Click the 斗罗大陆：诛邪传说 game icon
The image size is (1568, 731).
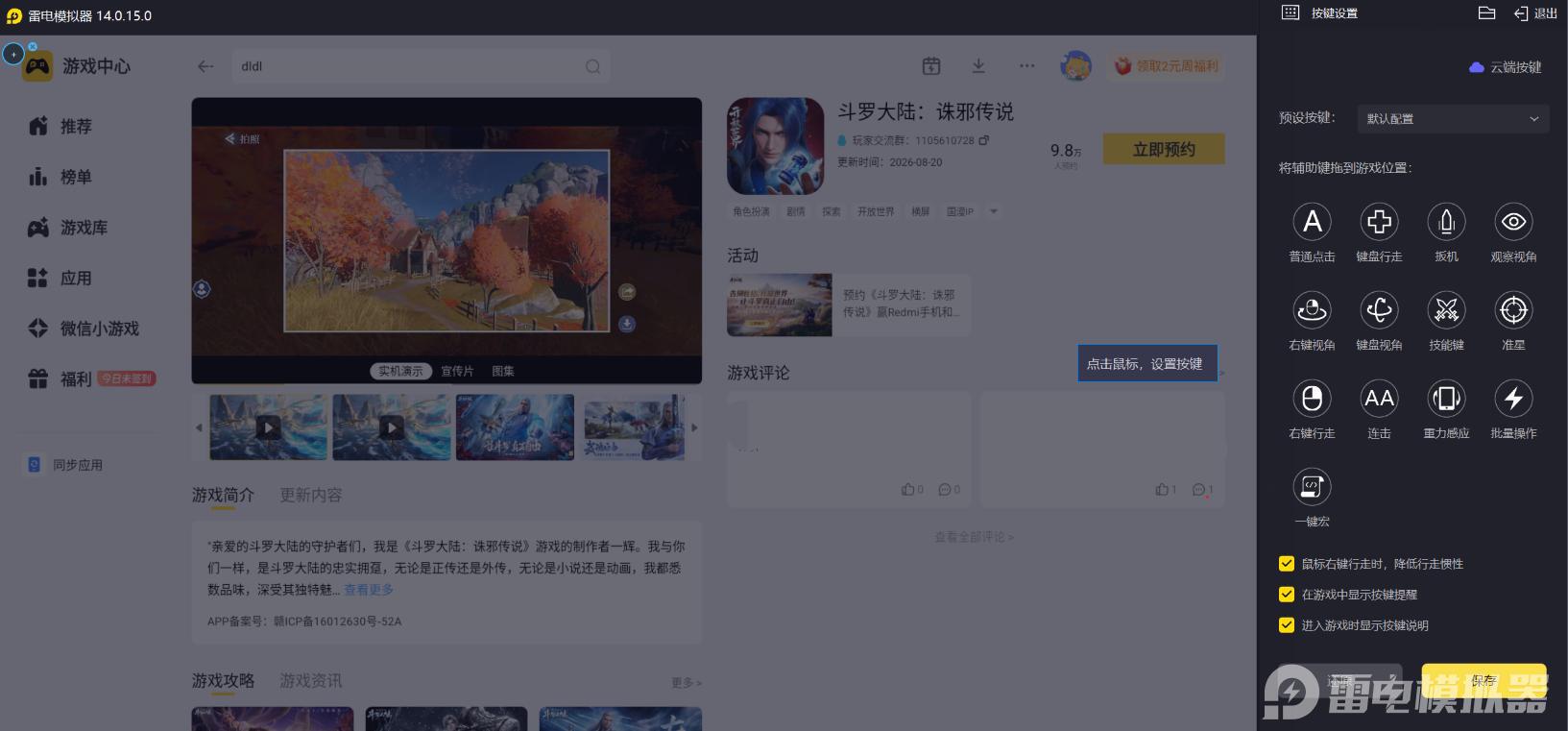(x=776, y=146)
